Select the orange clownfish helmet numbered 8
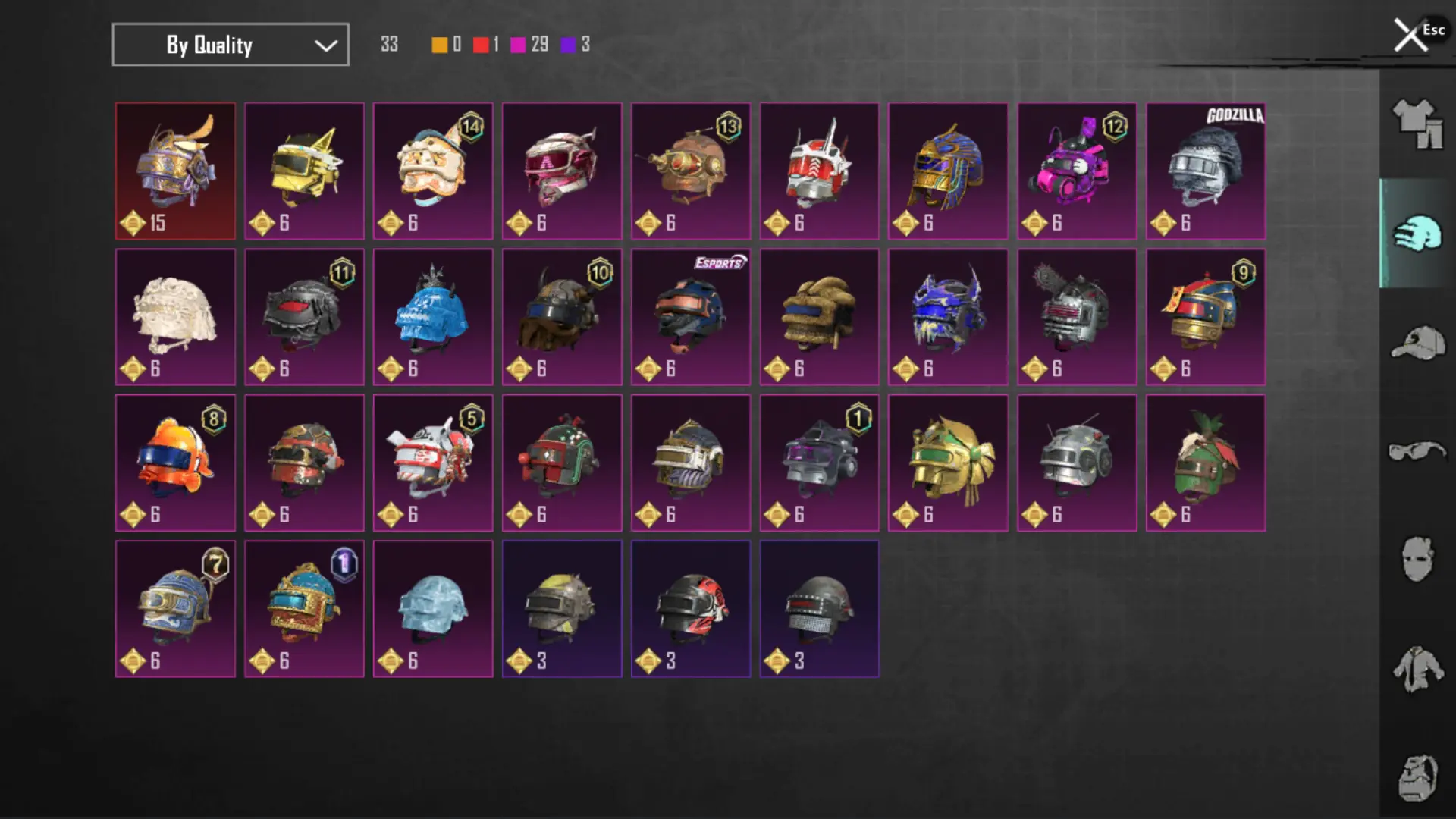 point(175,463)
